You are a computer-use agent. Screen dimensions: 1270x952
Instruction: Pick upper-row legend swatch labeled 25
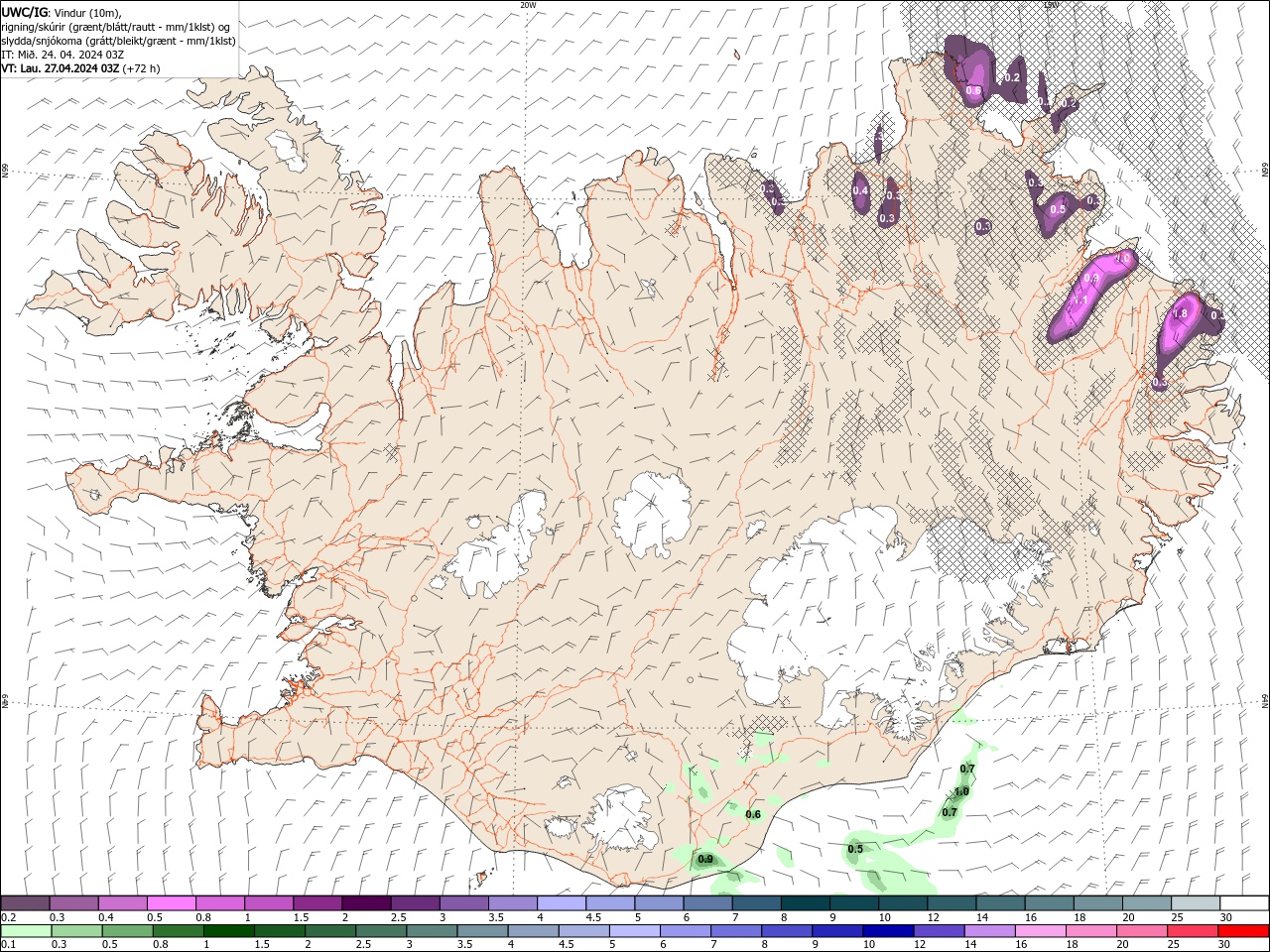[x=1194, y=902]
